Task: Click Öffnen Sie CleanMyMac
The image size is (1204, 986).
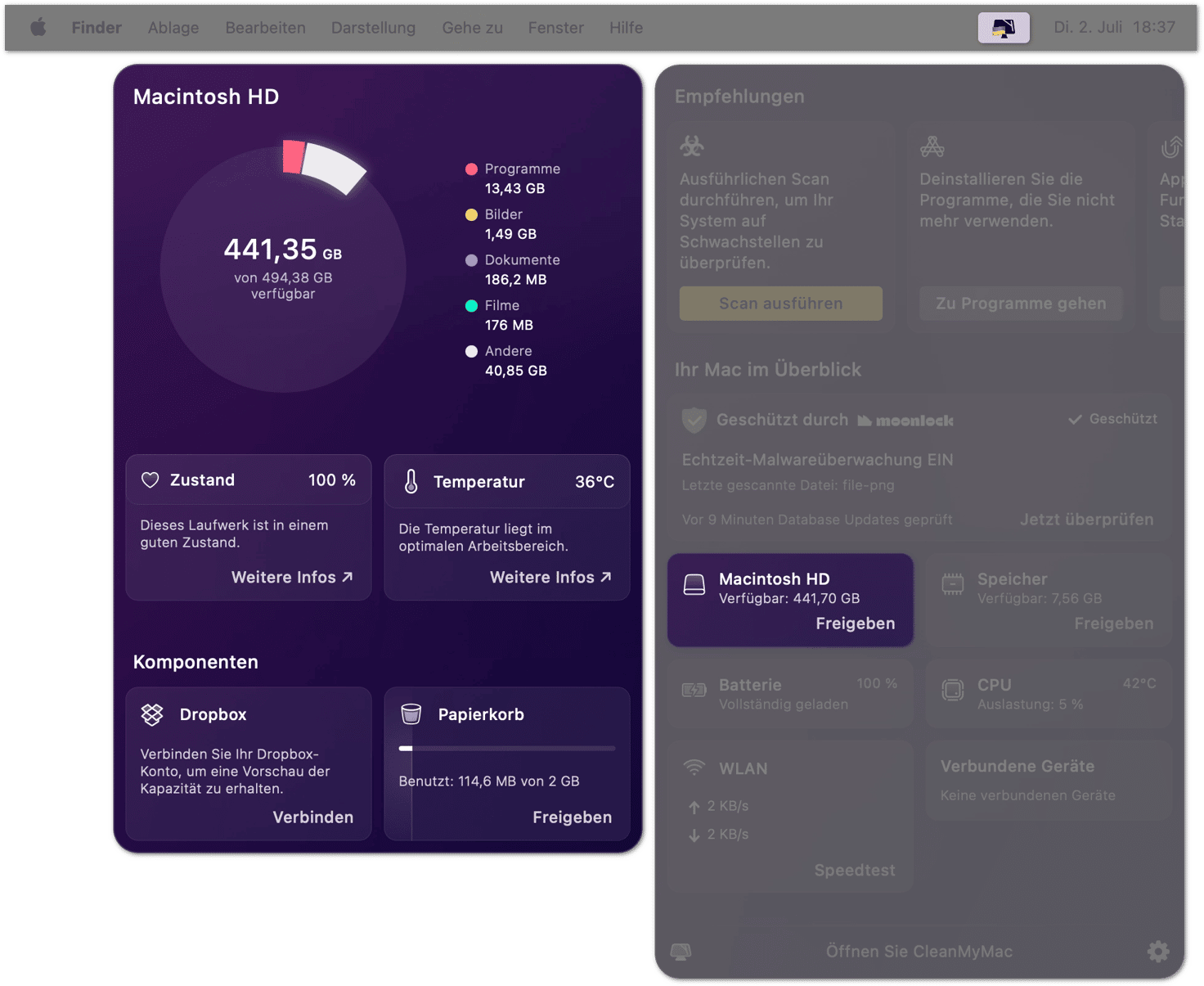Action: point(919,952)
